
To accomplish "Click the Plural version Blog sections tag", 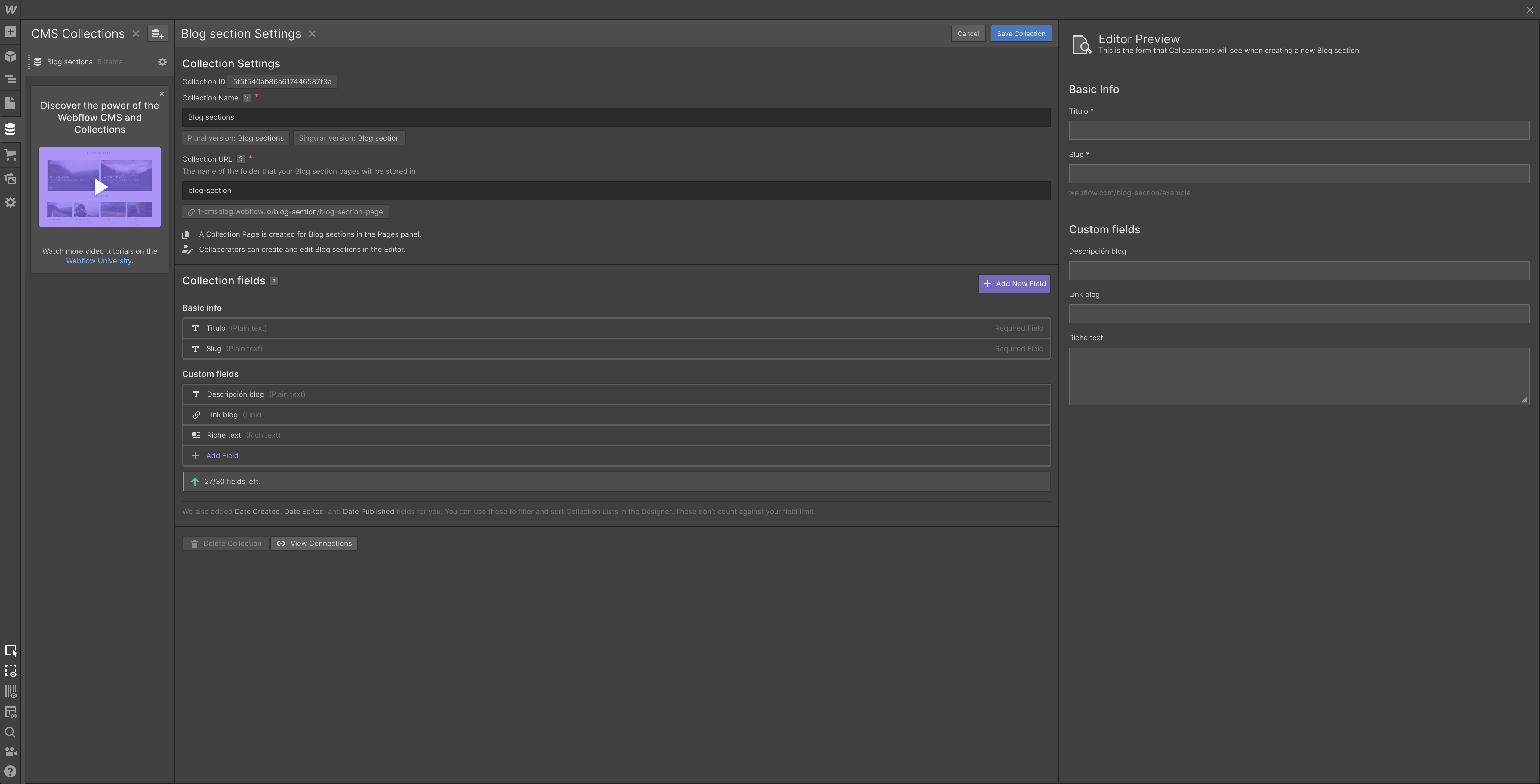I will 236,139.
